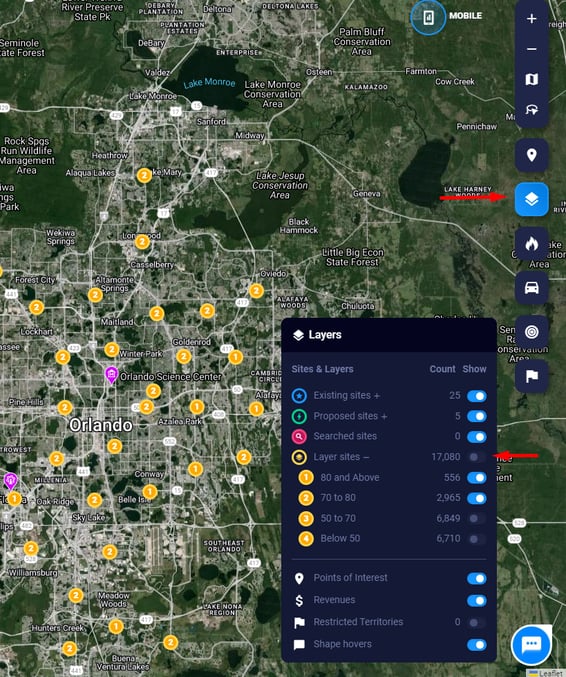Viewport: 566px width, 677px height.
Task: Open the map type icon
Action: [x=531, y=79]
